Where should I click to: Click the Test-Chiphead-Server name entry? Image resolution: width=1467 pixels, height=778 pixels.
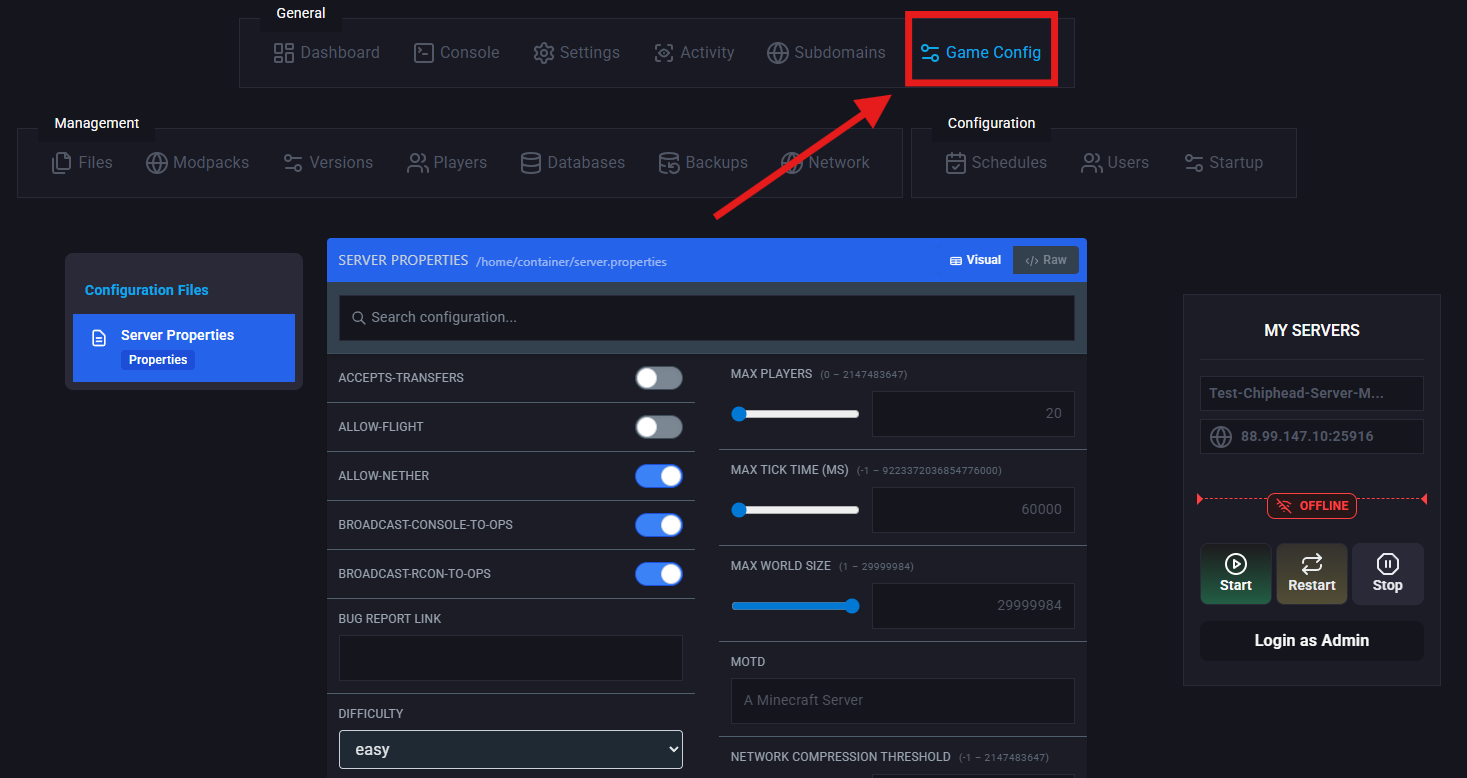coord(1312,394)
